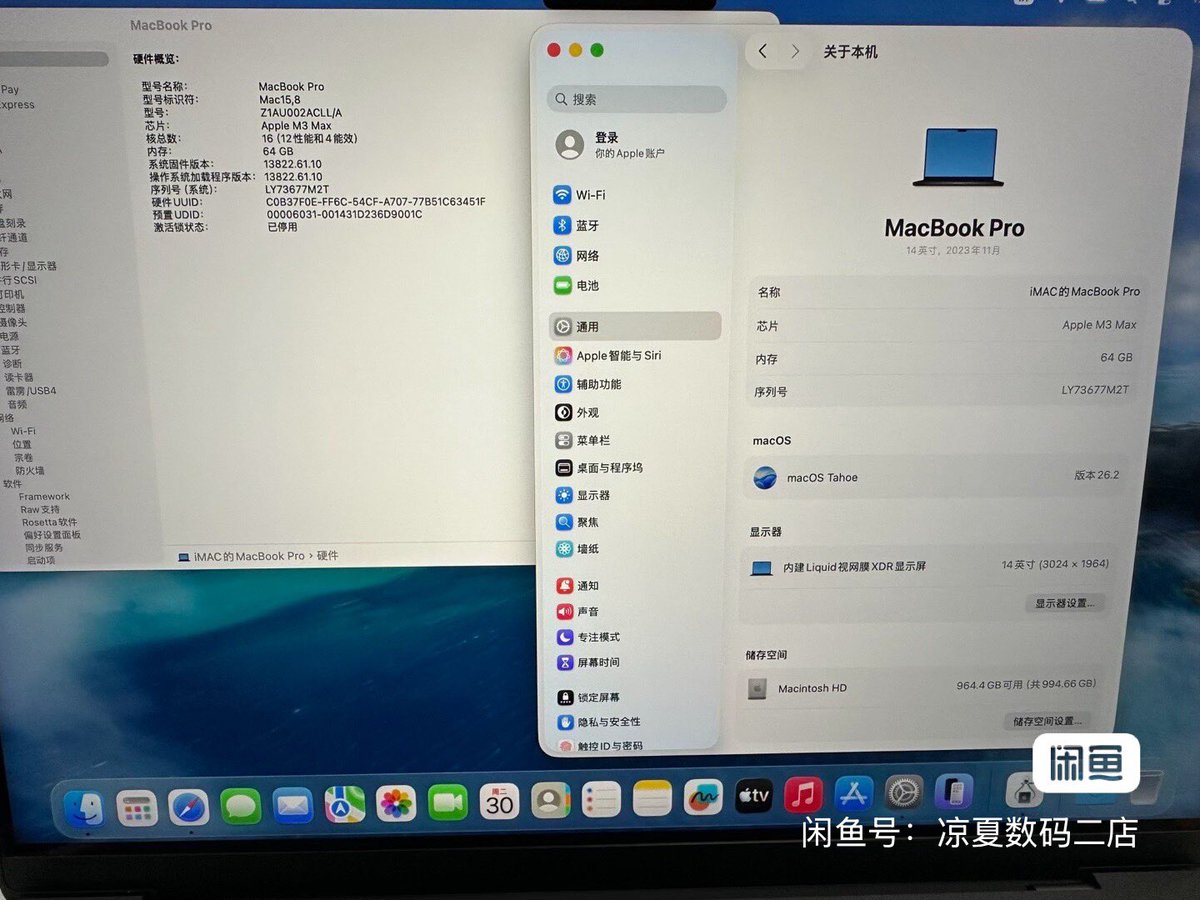Select 读卡器 in System Information sidebar
Image resolution: width=1200 pixels, height=900 pixels.
(x=19, y=377)
